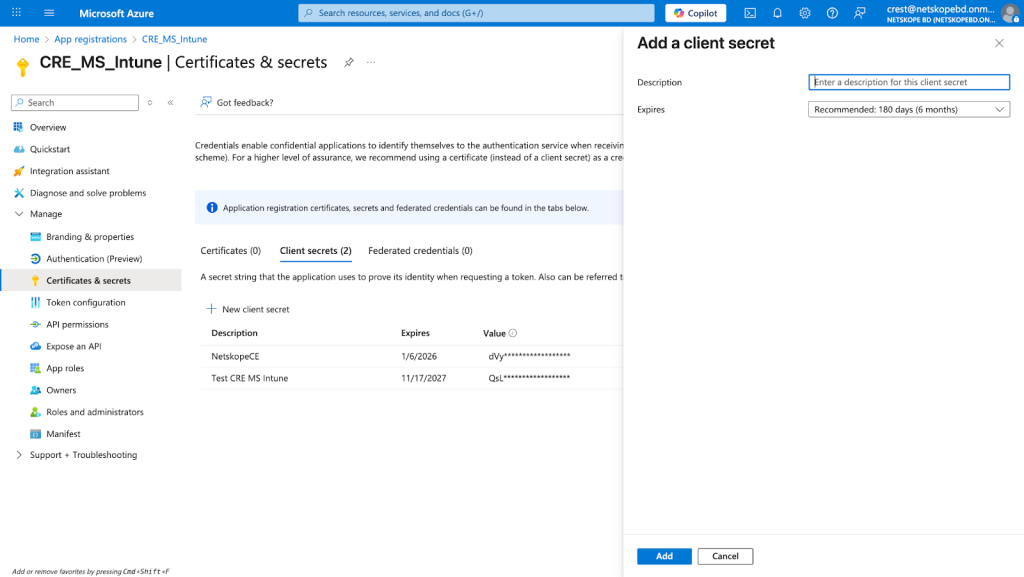
Task: Switch to Federated credentials (0) tab
Action: click(x=420, y=251)
